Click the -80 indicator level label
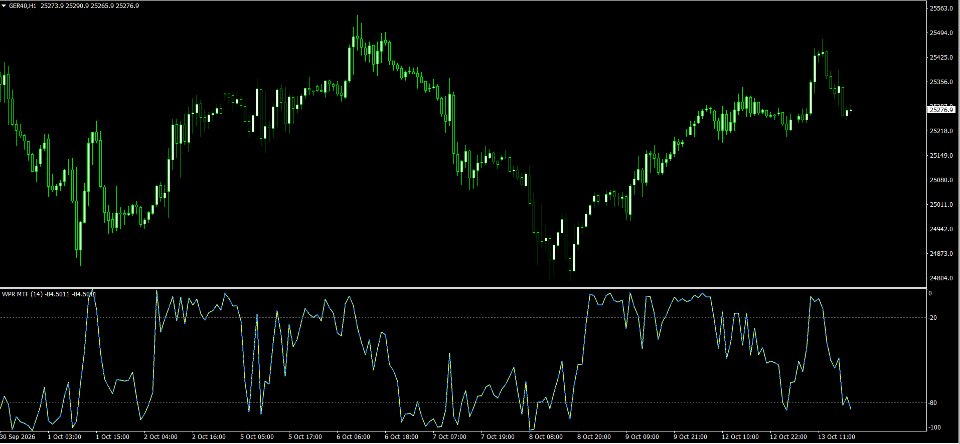 click(x=933, y=402)
